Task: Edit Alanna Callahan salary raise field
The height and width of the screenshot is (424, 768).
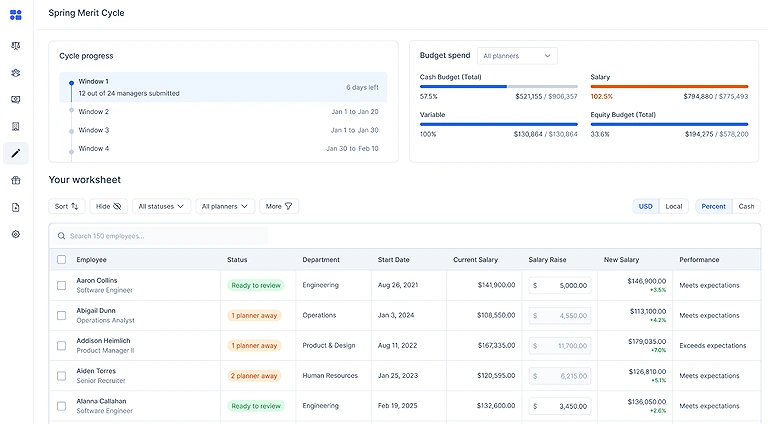Action: click(560, 406)
